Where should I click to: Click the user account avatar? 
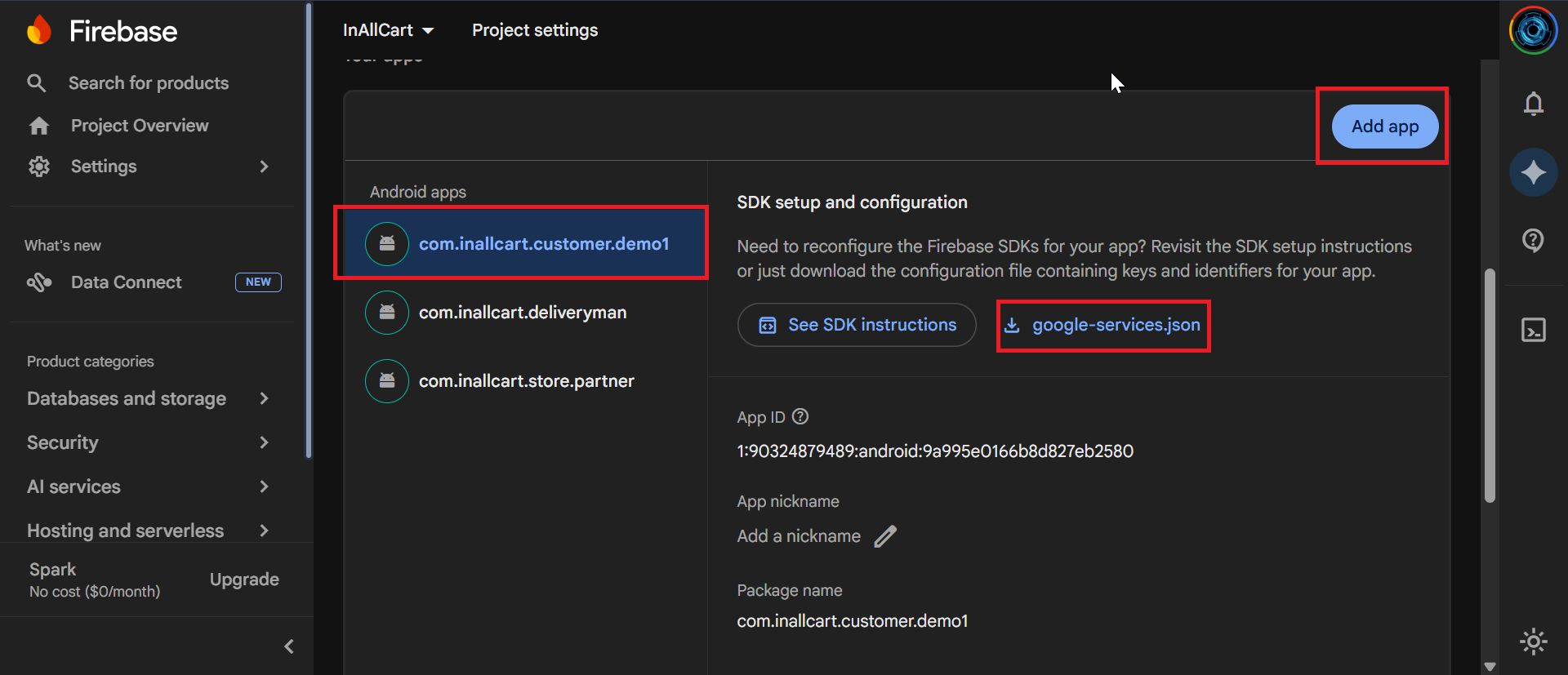[1534, 30]
